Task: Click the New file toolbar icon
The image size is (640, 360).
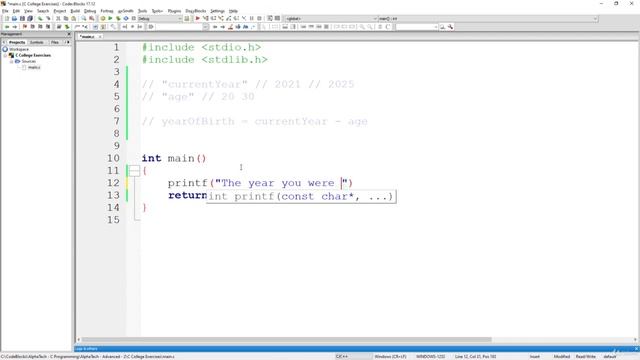Action: 7,19
